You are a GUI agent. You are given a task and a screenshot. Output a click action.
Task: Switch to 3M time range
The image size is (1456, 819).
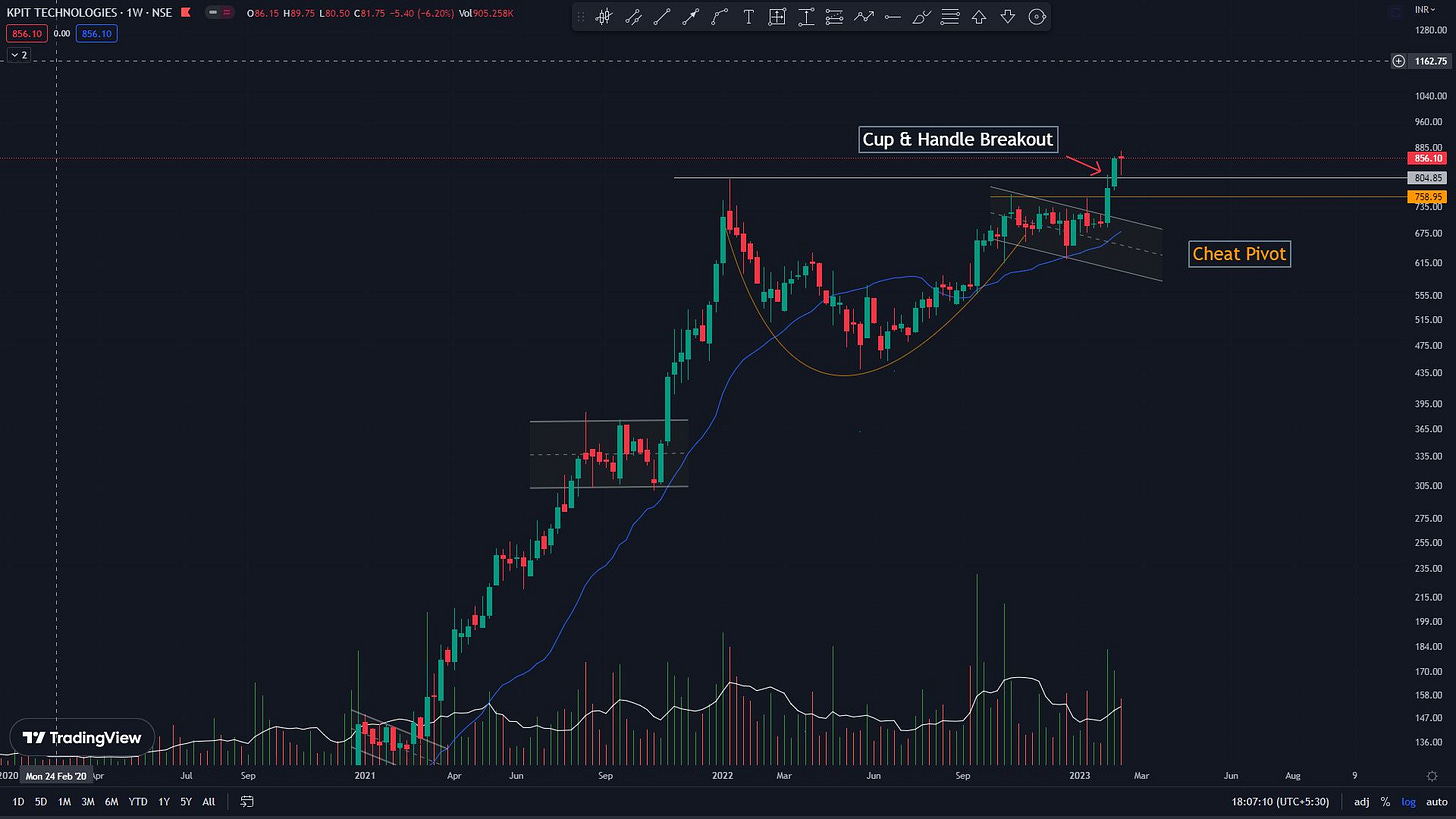88,801
